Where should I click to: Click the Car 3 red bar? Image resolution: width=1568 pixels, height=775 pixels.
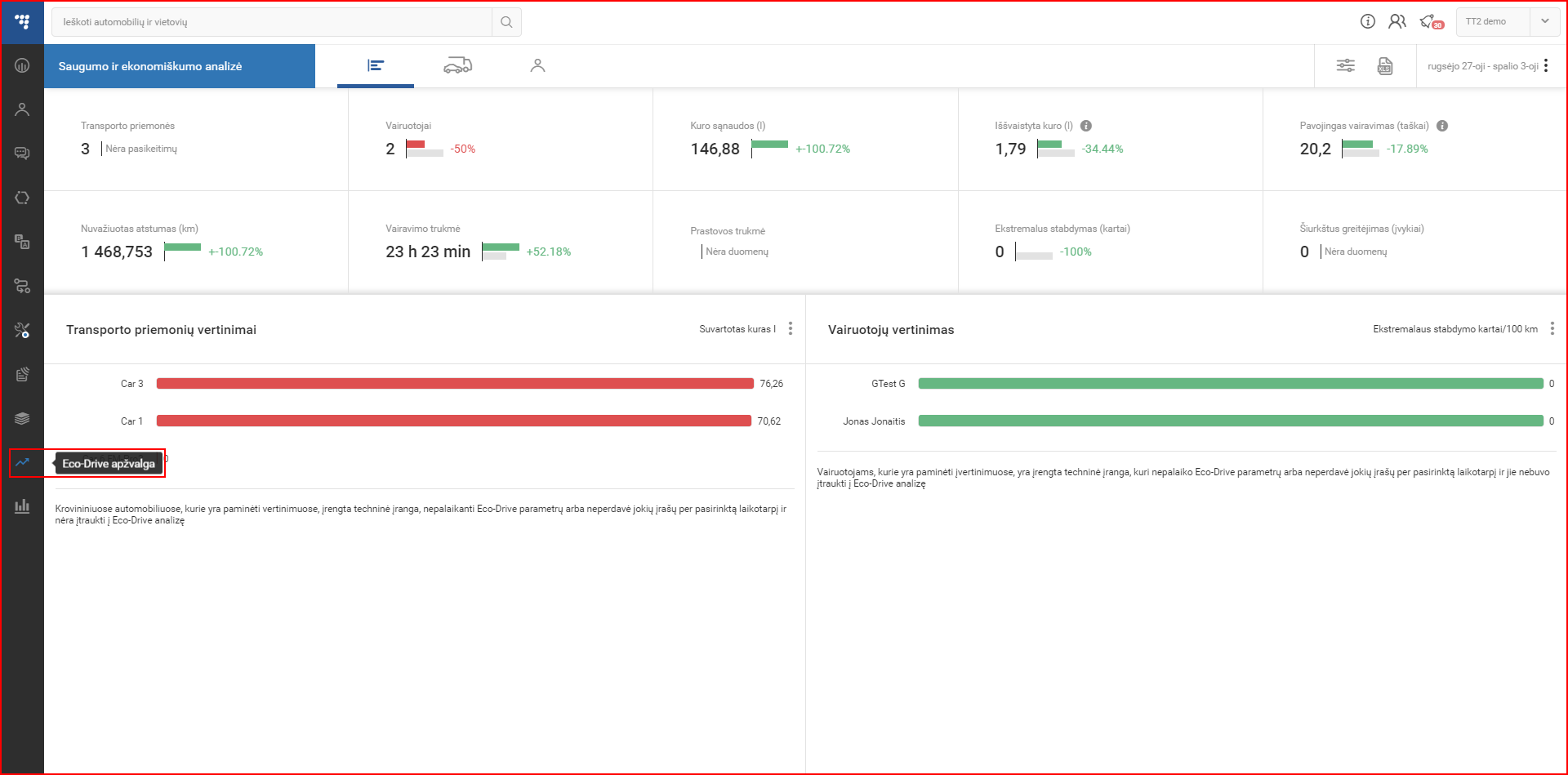(x=455, y=383)
